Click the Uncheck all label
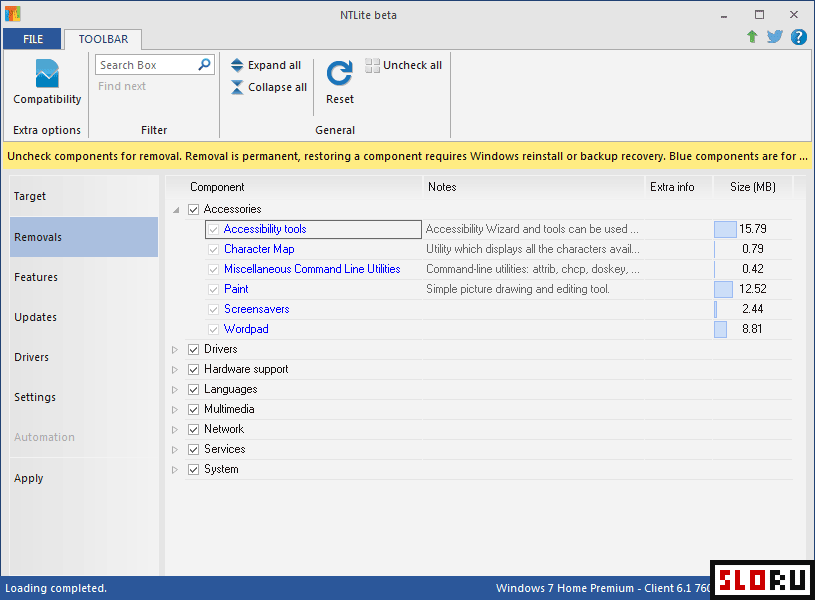 pos(412,65)
